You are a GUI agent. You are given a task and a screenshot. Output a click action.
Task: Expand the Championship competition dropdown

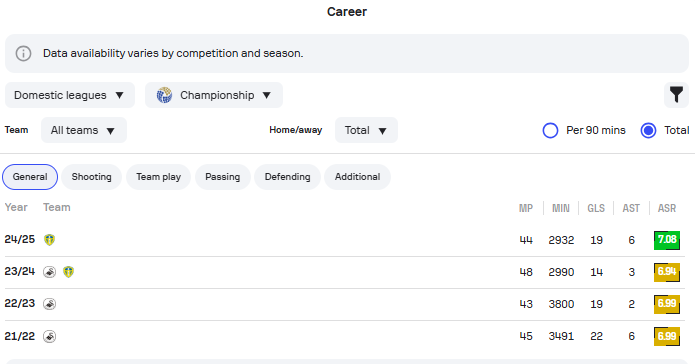pyautogui.click(x=214, y=95)
